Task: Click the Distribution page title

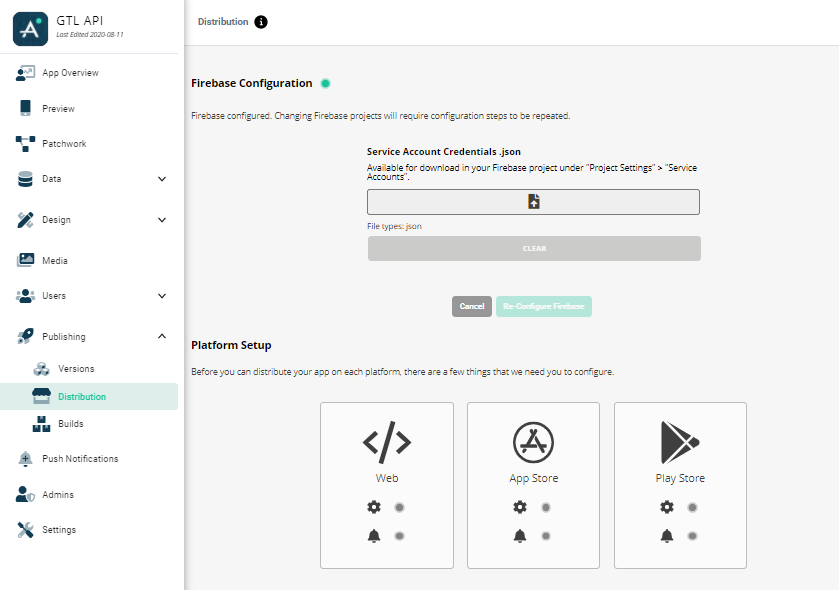Action: pos(223,22)
